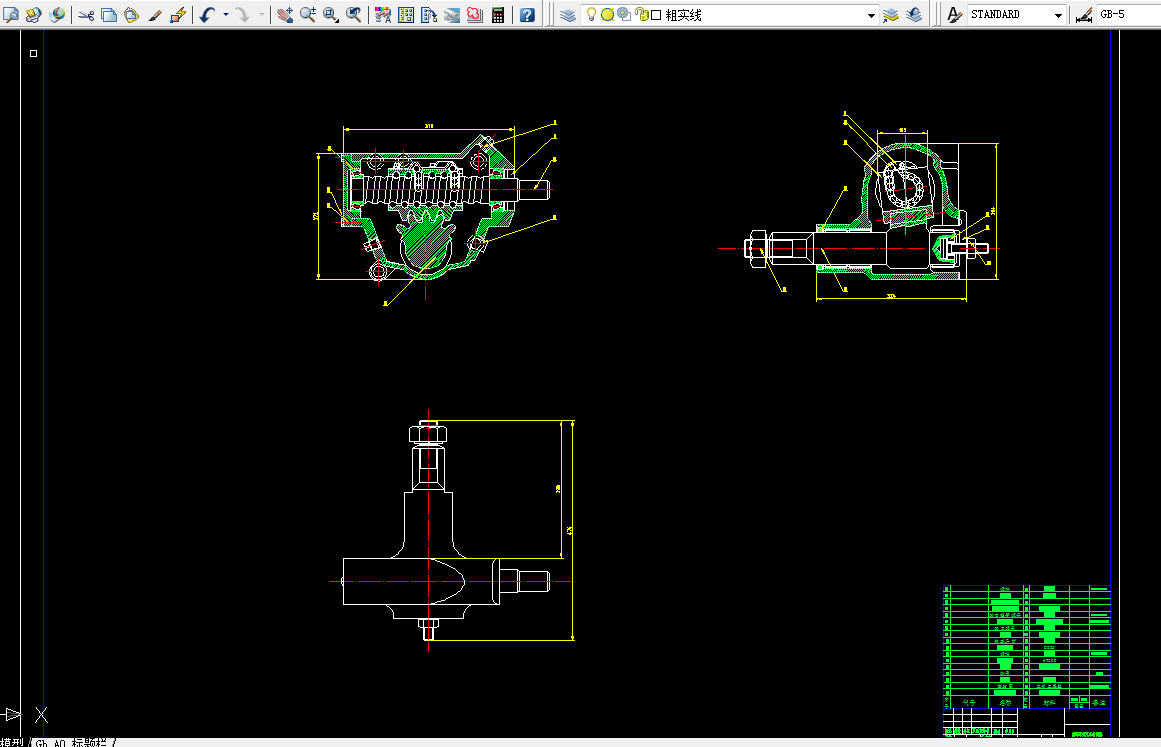The height and width of the screenshot is (747, 1161).
Task: Click the Zoom Previous icon
Action: (x=354, y=15)
